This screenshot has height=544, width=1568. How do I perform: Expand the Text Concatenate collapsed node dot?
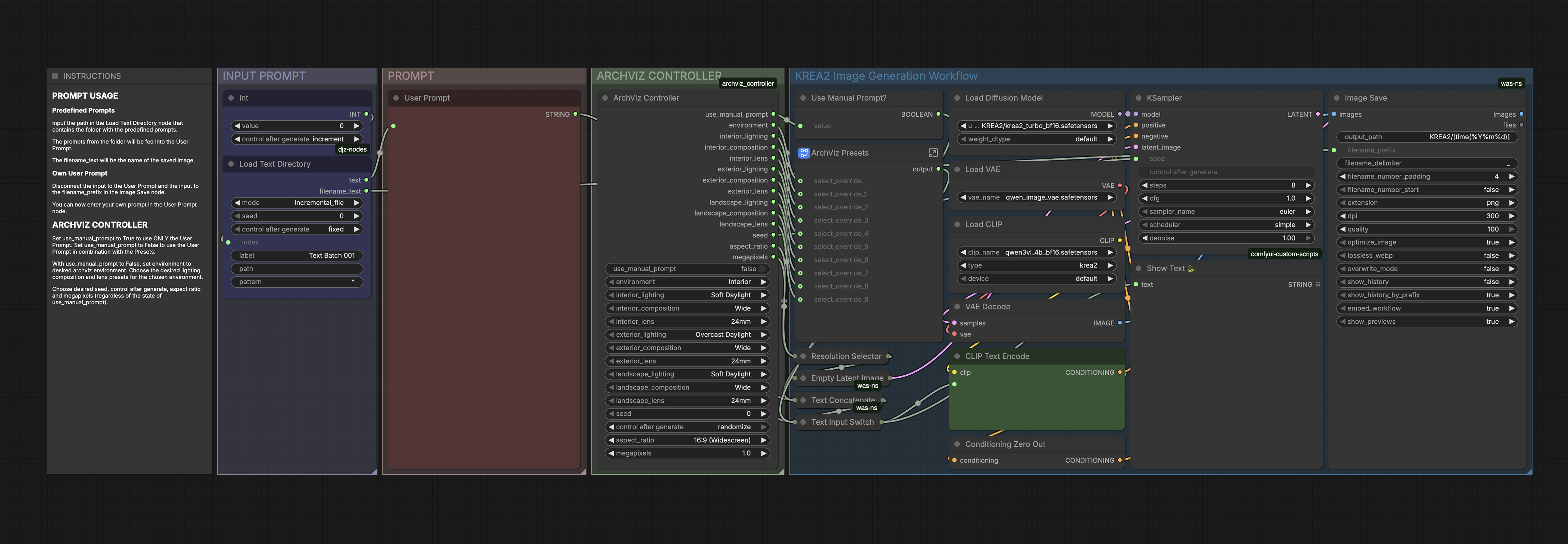coord(803,401)
